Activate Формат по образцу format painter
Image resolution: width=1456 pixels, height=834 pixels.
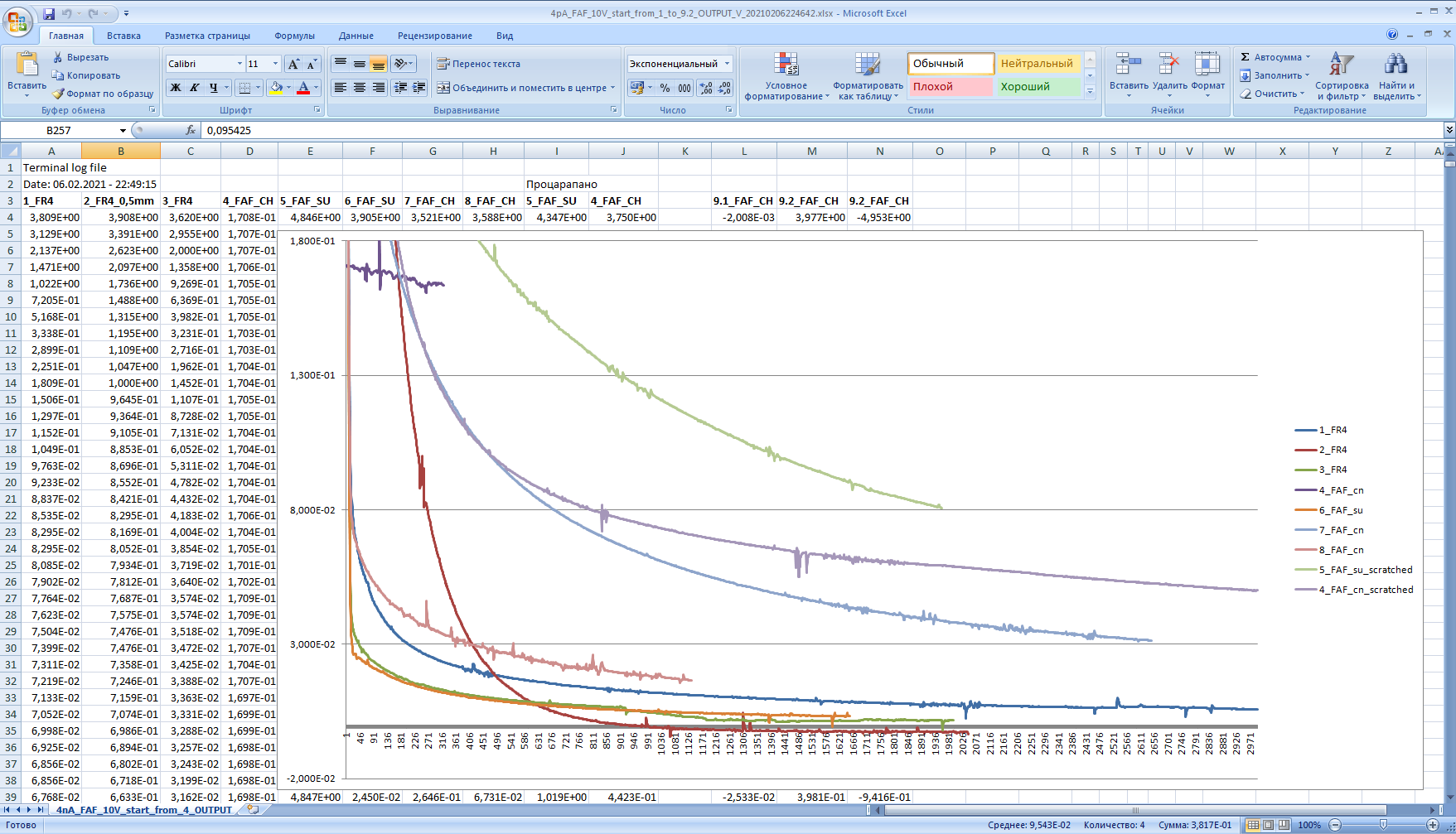(103, 94)
